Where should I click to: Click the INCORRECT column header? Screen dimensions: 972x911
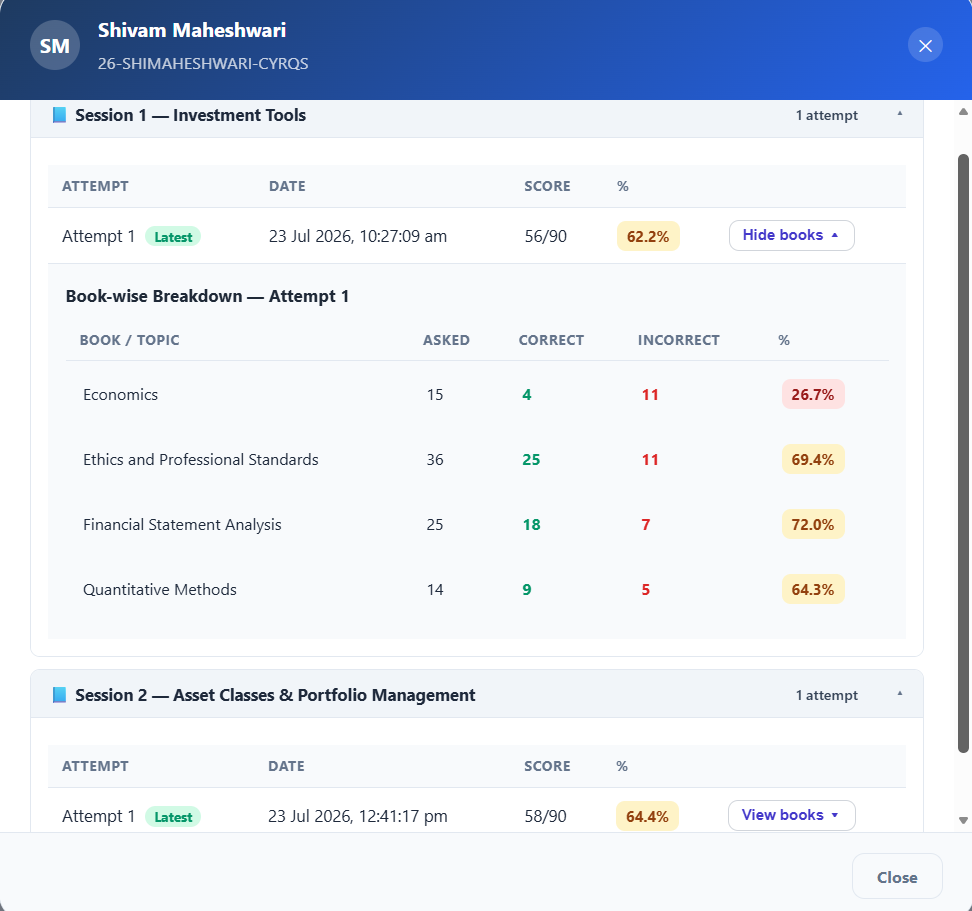(679, 340)
